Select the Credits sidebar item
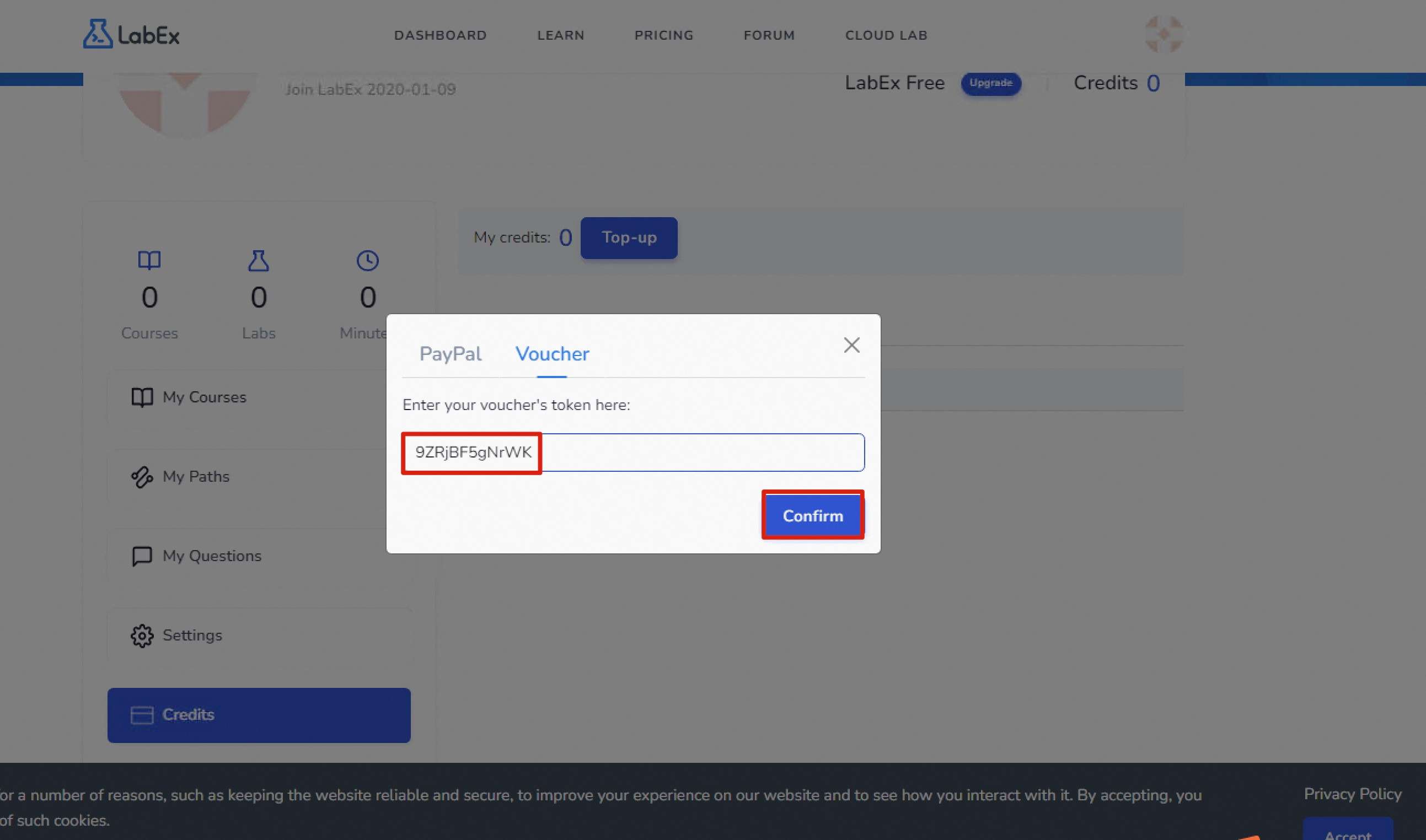The width and height of the screenshot is (1426, 840). point(258,714)
